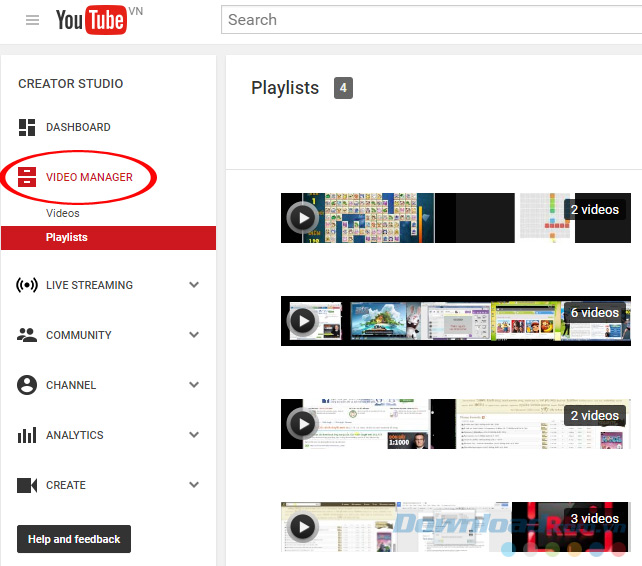Play the 6 videos playlist

(x=303, y=321)
